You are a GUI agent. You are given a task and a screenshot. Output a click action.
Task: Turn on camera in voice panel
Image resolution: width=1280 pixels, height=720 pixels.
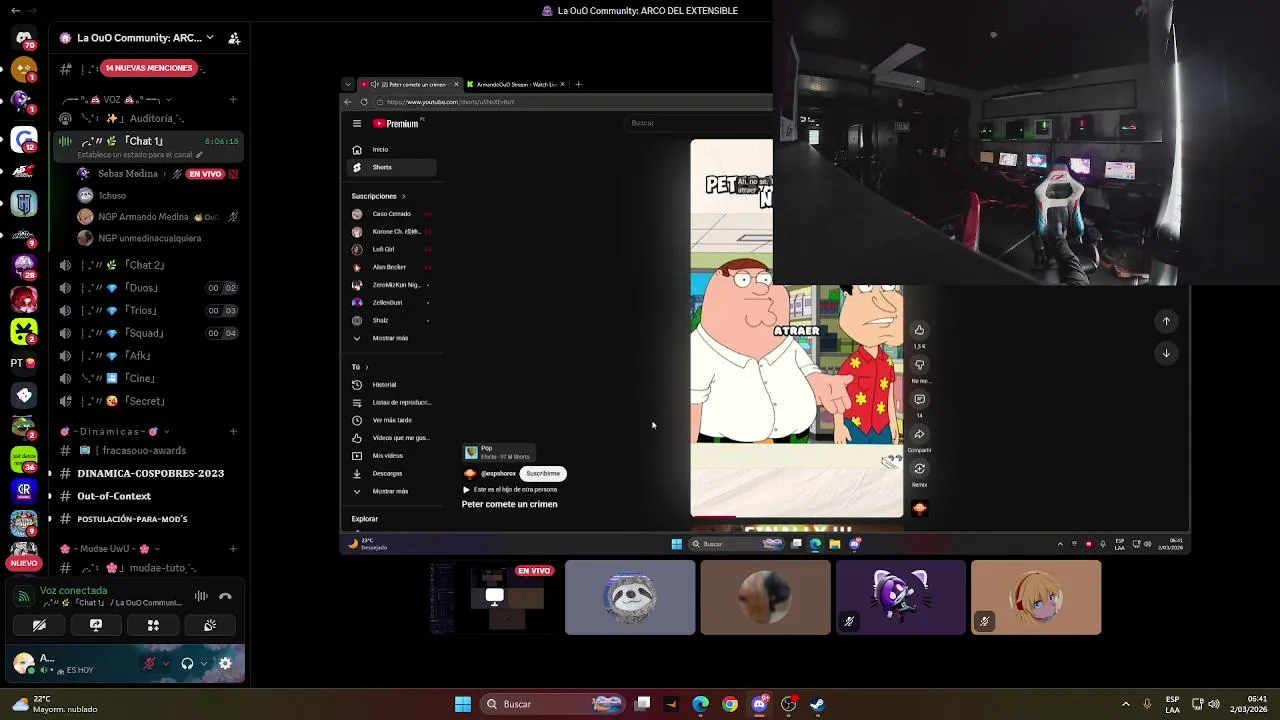(x=39, y=625)
